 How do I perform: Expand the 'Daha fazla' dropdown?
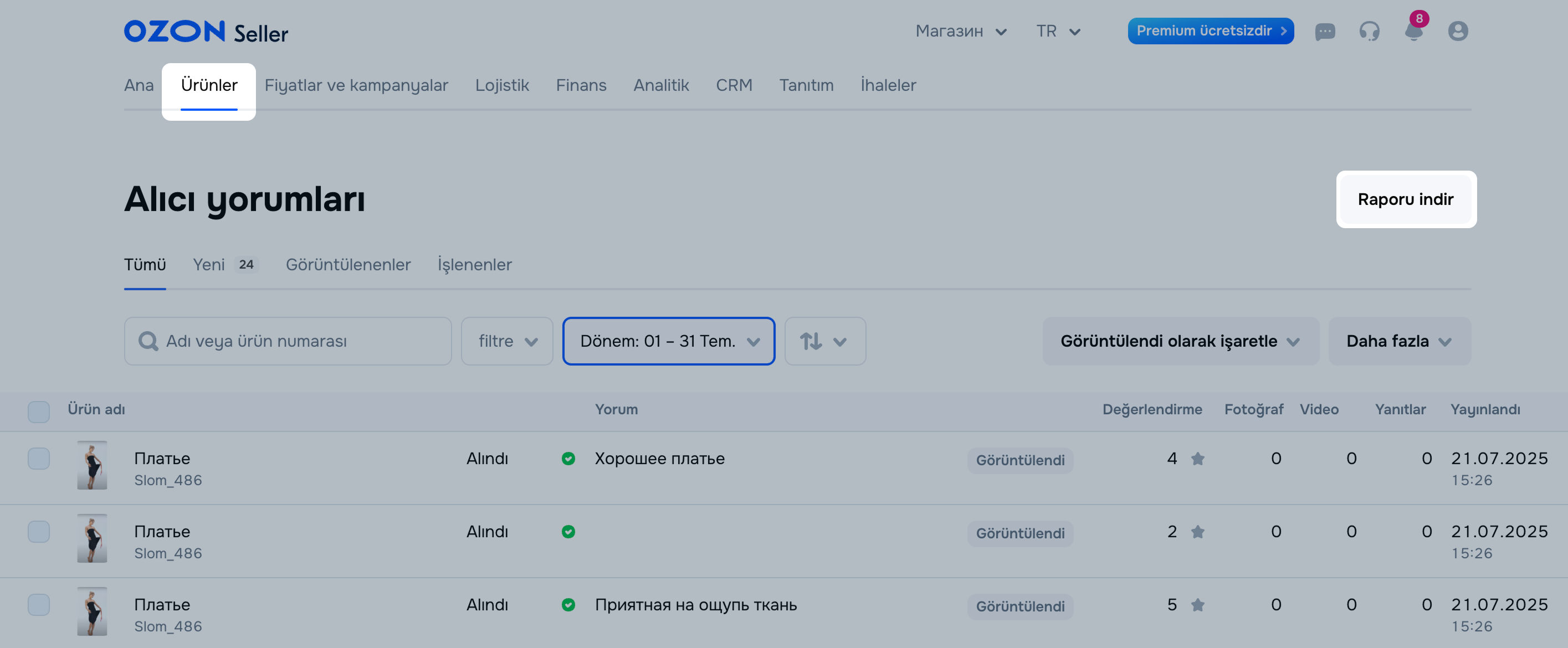1400,341
